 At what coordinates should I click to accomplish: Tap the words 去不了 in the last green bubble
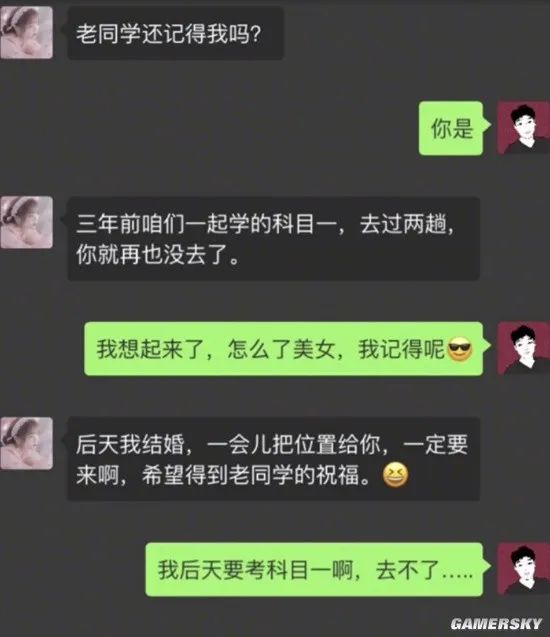(408, 570)
